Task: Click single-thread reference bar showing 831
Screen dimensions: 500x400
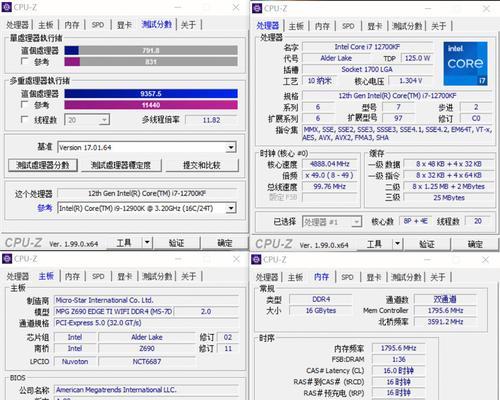Action: [x=151, y=62]
